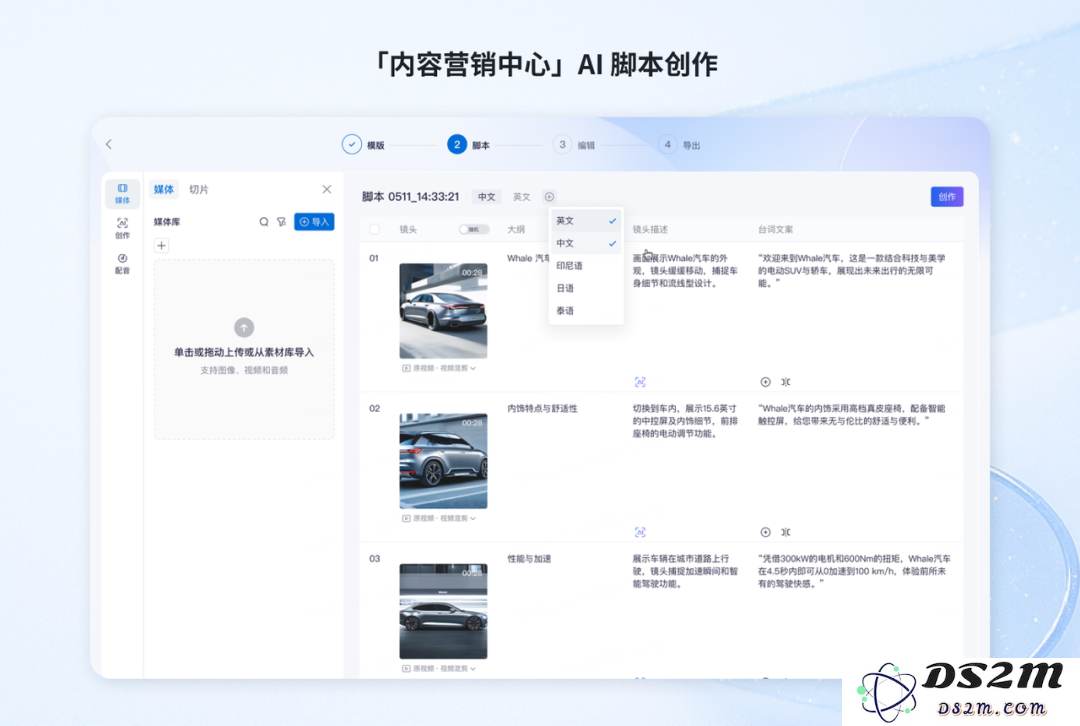Image resolution: width=1080 pixels, height=726 pixels.
Task: Open shot 01 car video thumbnail
Action: tap(444, 311)
